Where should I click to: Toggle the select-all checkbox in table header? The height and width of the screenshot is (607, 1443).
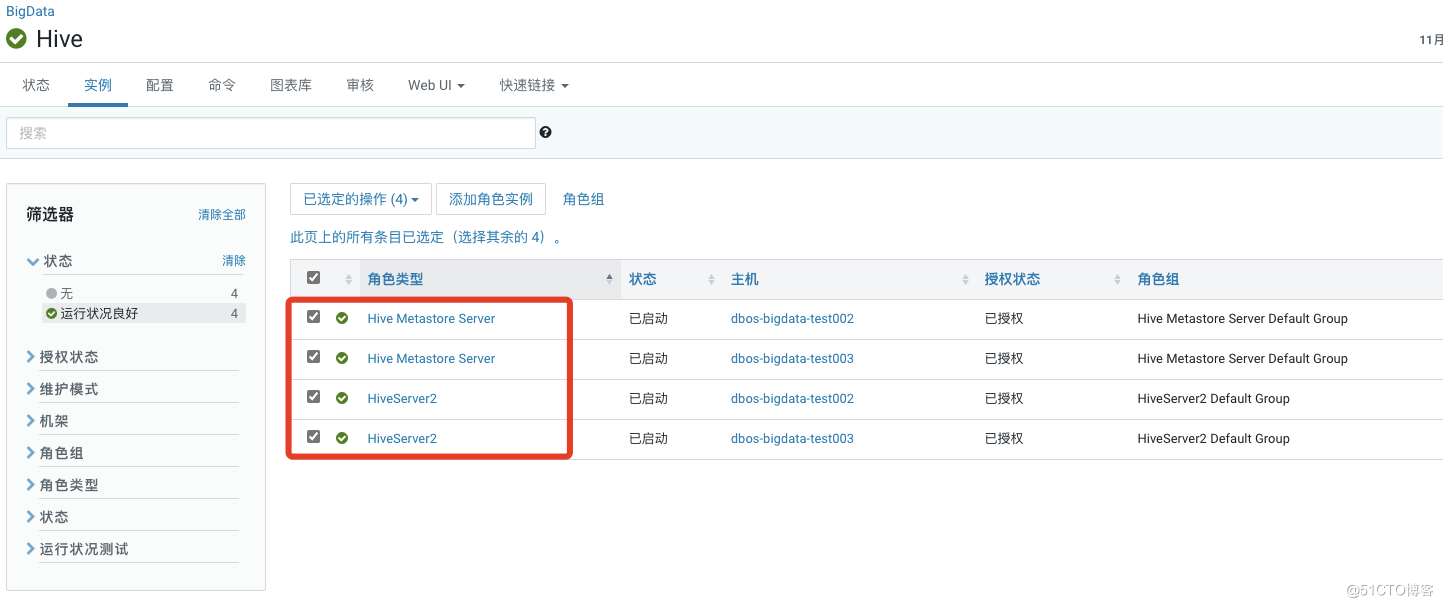point(313,278)
